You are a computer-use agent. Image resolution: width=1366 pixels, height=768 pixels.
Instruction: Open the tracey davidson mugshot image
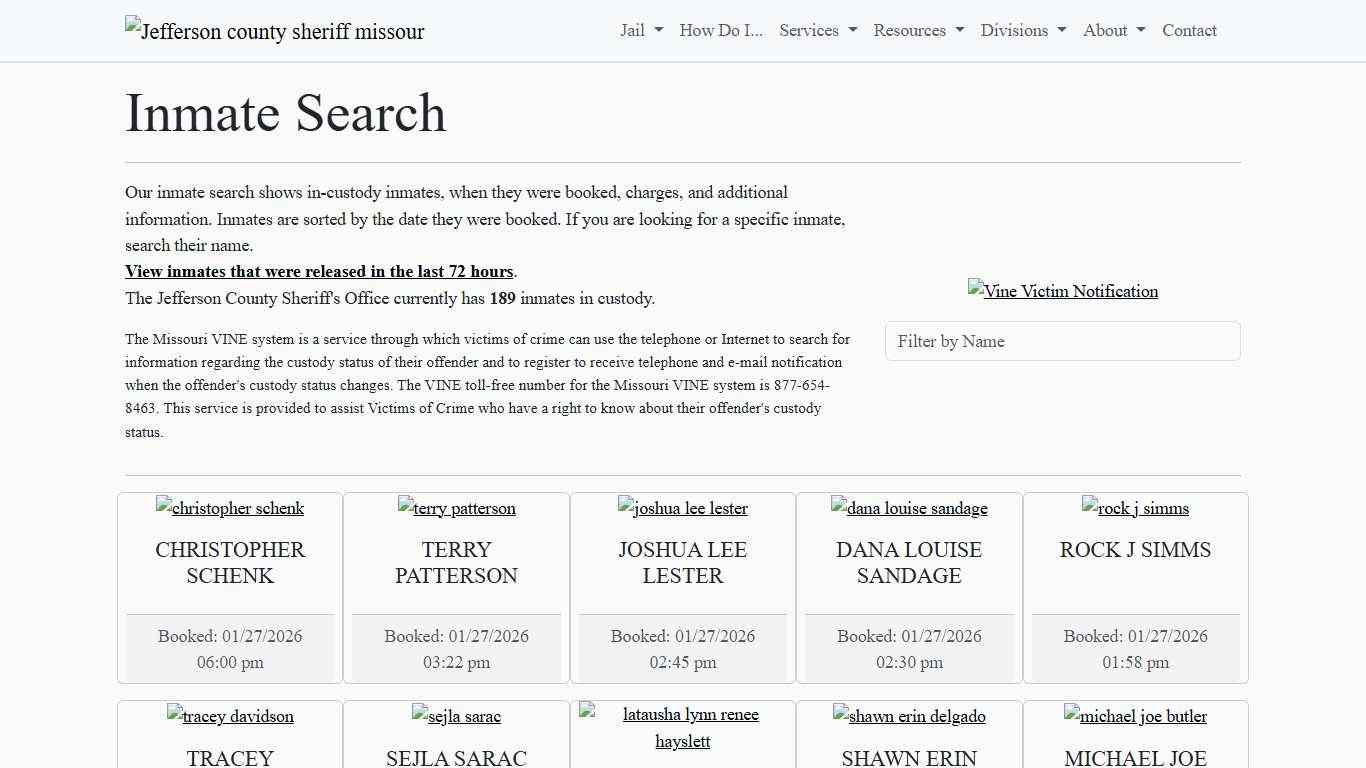[230, 716]
